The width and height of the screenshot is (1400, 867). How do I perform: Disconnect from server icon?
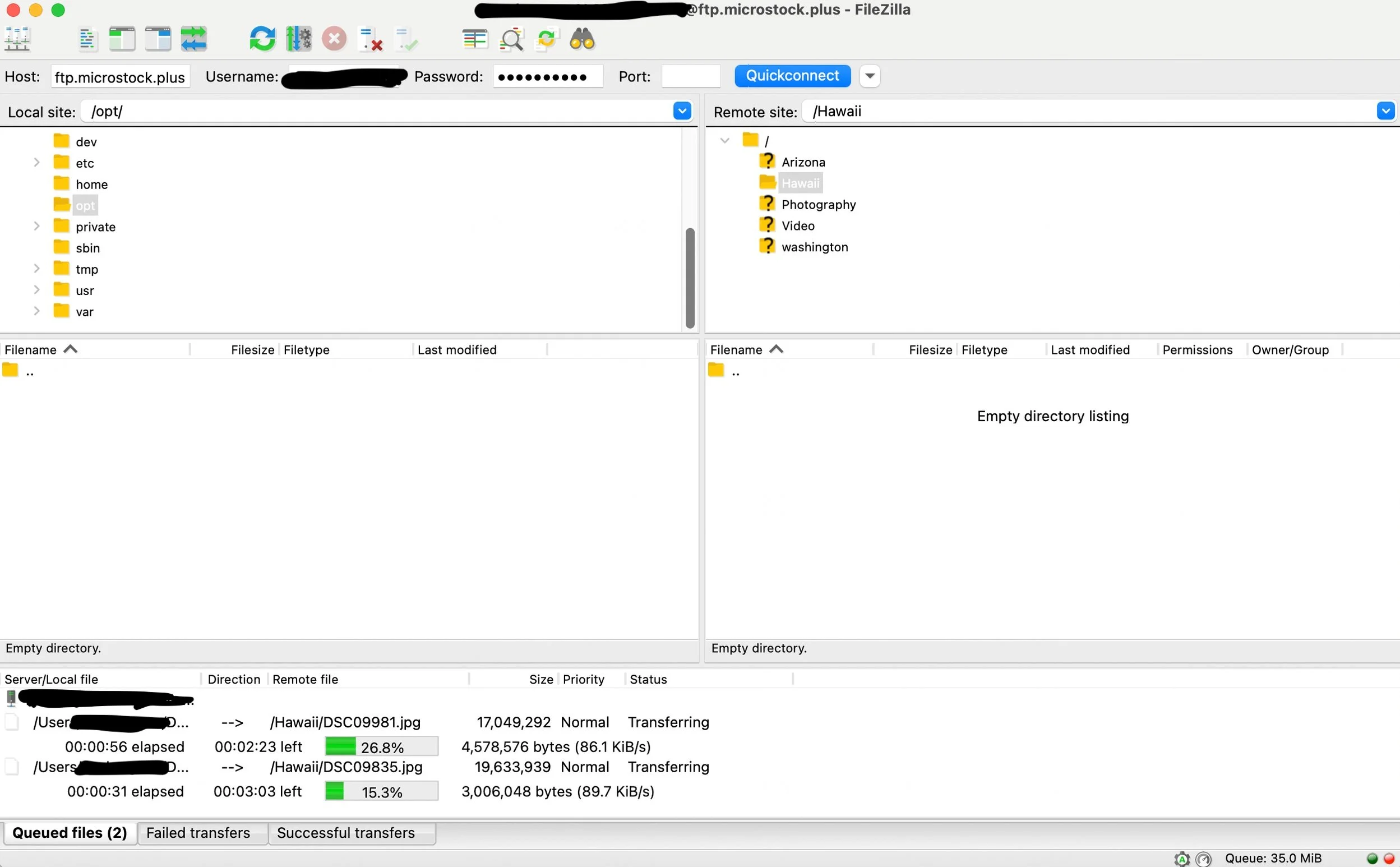pos(371,39)
